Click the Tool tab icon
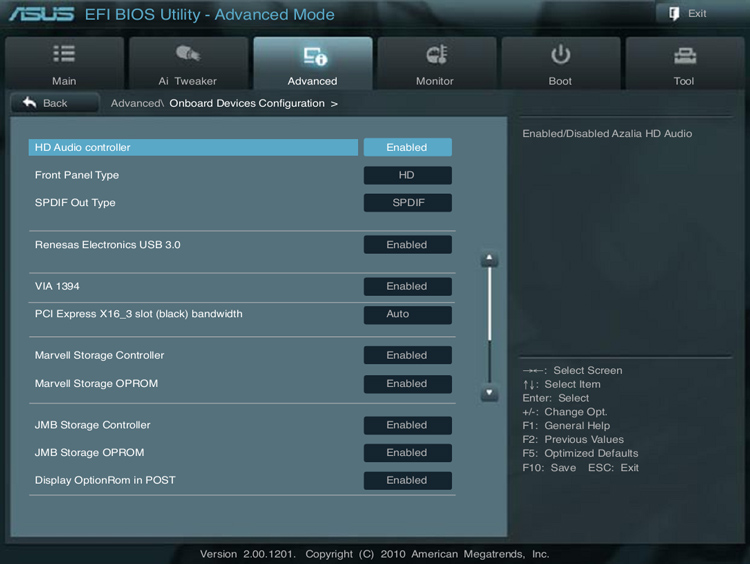 [x=685, y=56]
